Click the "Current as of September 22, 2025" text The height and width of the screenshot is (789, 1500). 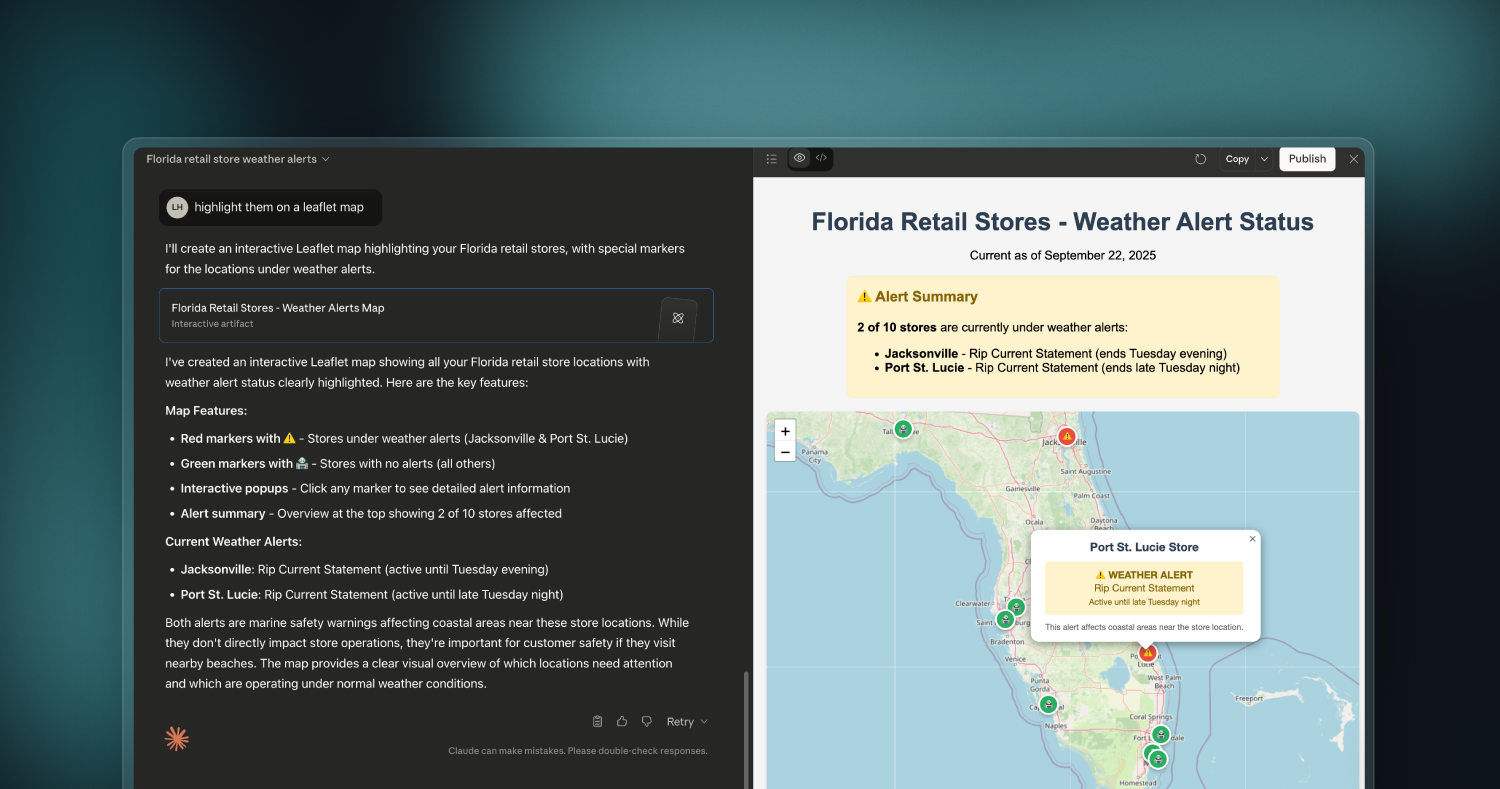1063,255
